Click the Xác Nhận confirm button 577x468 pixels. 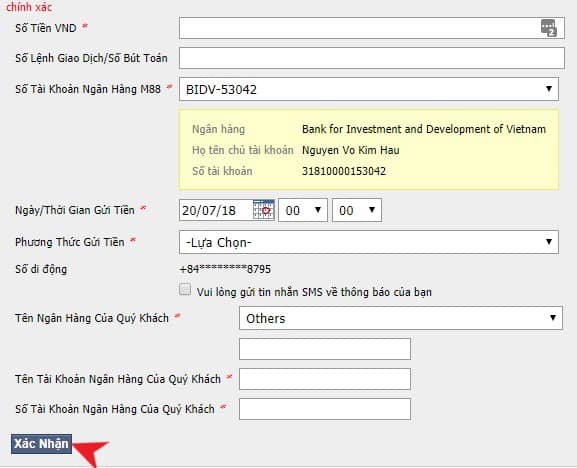click(41, 444)
